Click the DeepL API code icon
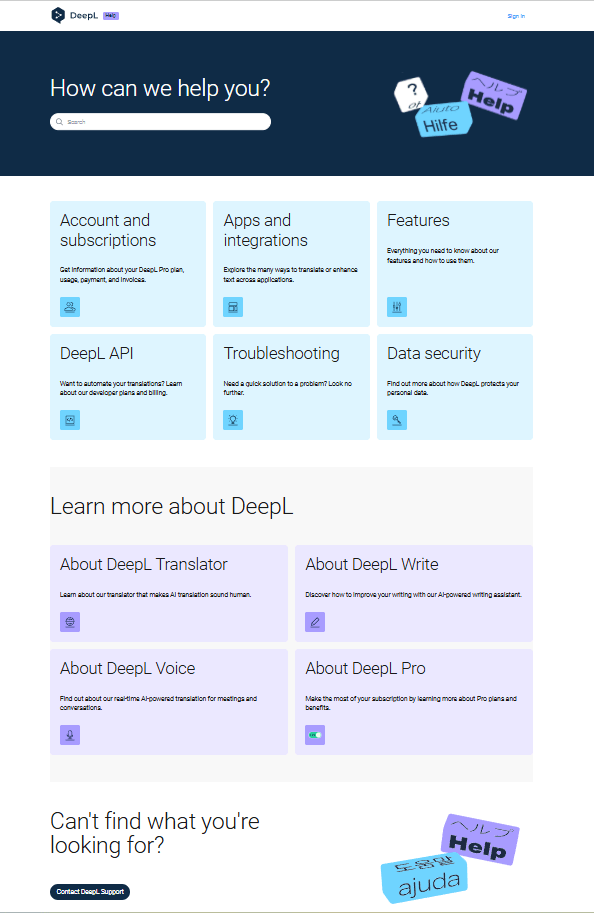 click(70, 420)
